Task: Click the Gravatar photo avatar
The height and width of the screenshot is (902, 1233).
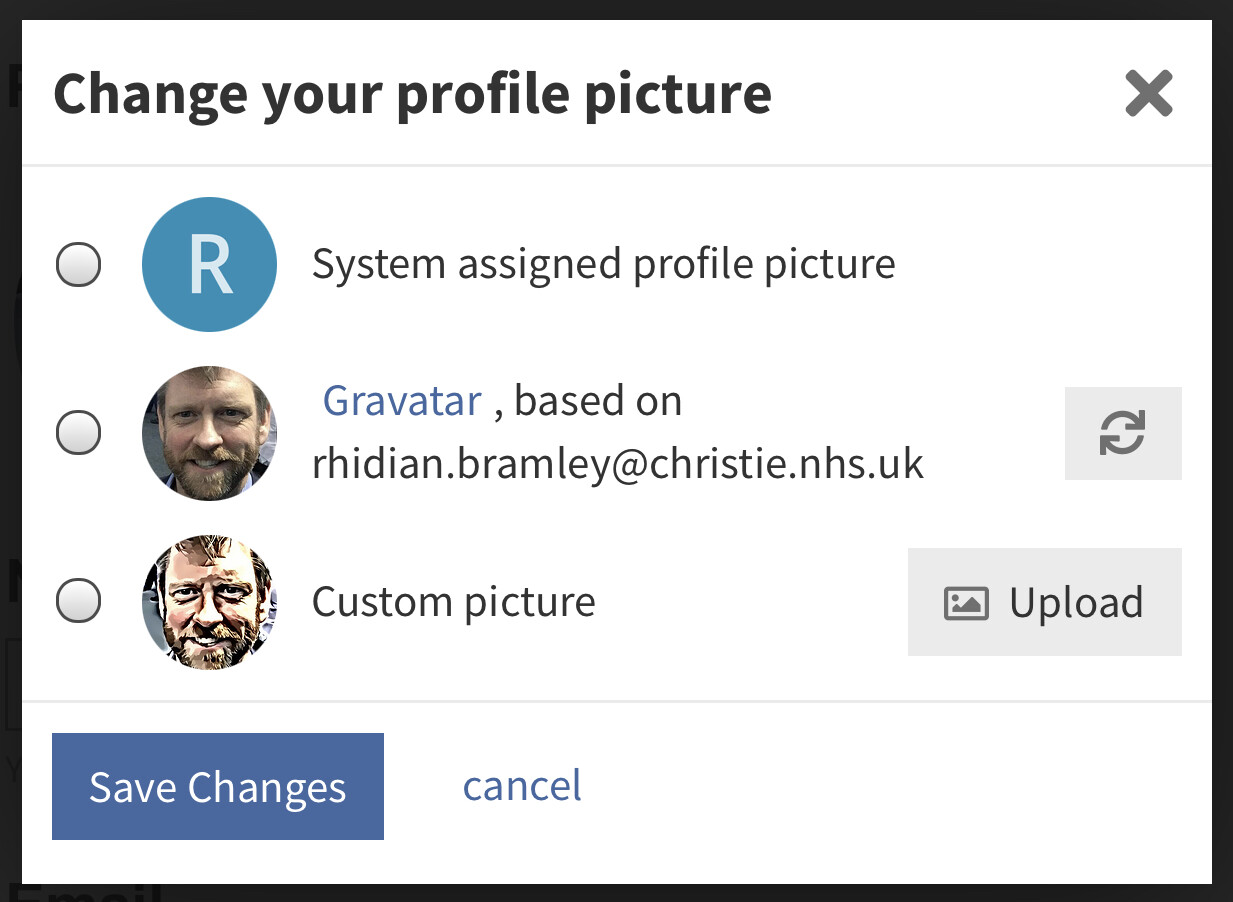Action: (209, 433)
